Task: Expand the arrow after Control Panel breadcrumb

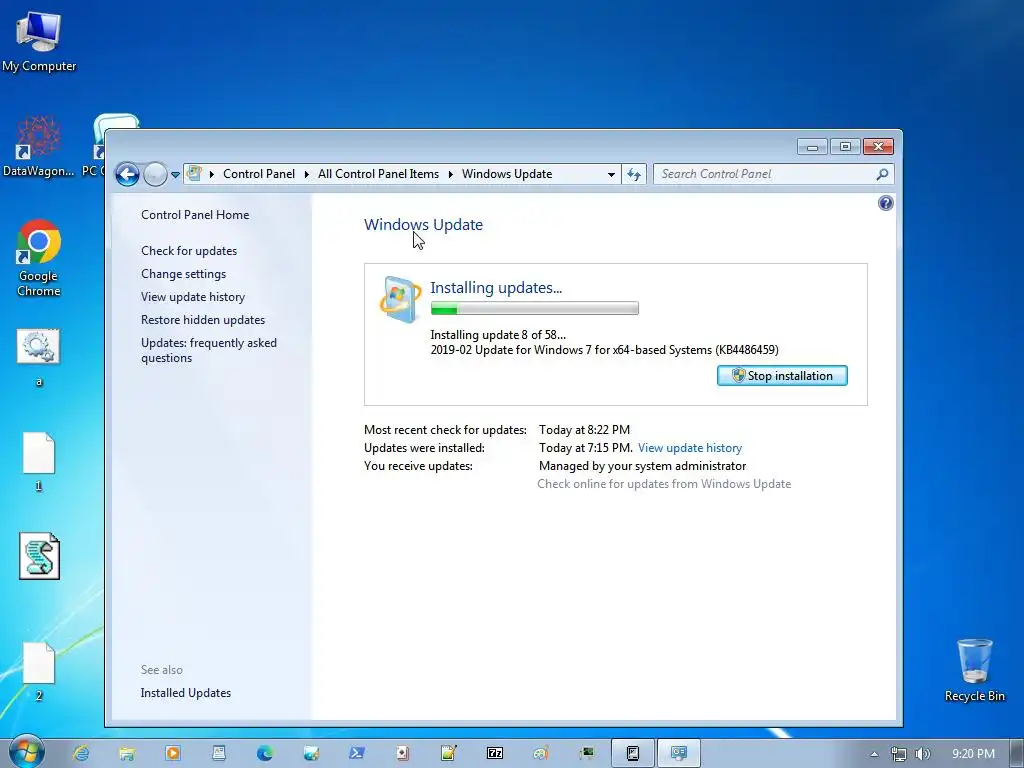Action: point(306,174)
